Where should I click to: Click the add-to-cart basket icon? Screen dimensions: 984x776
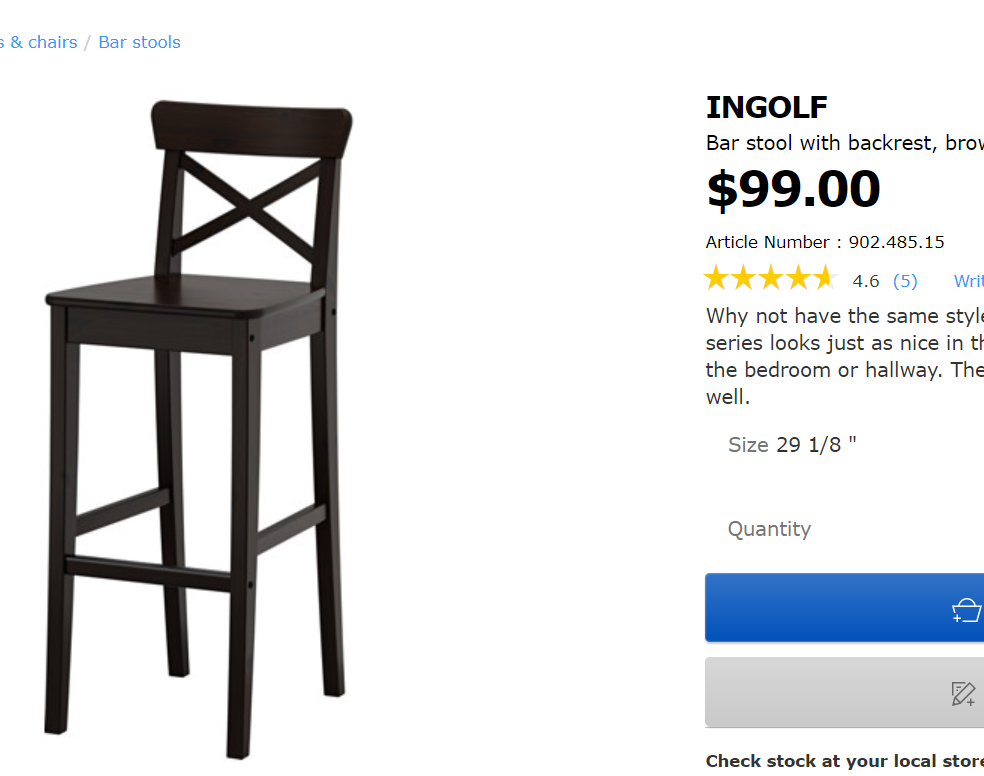point(966,610)
